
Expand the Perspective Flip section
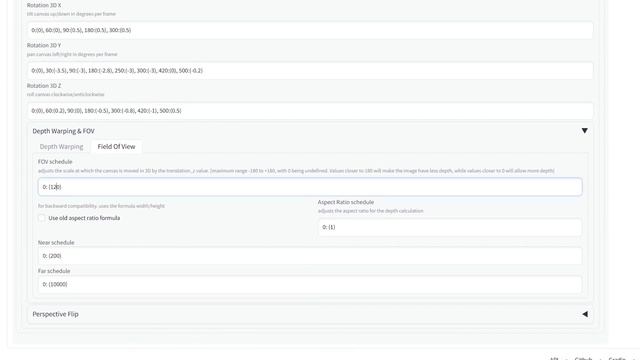(x=584, y=314)
